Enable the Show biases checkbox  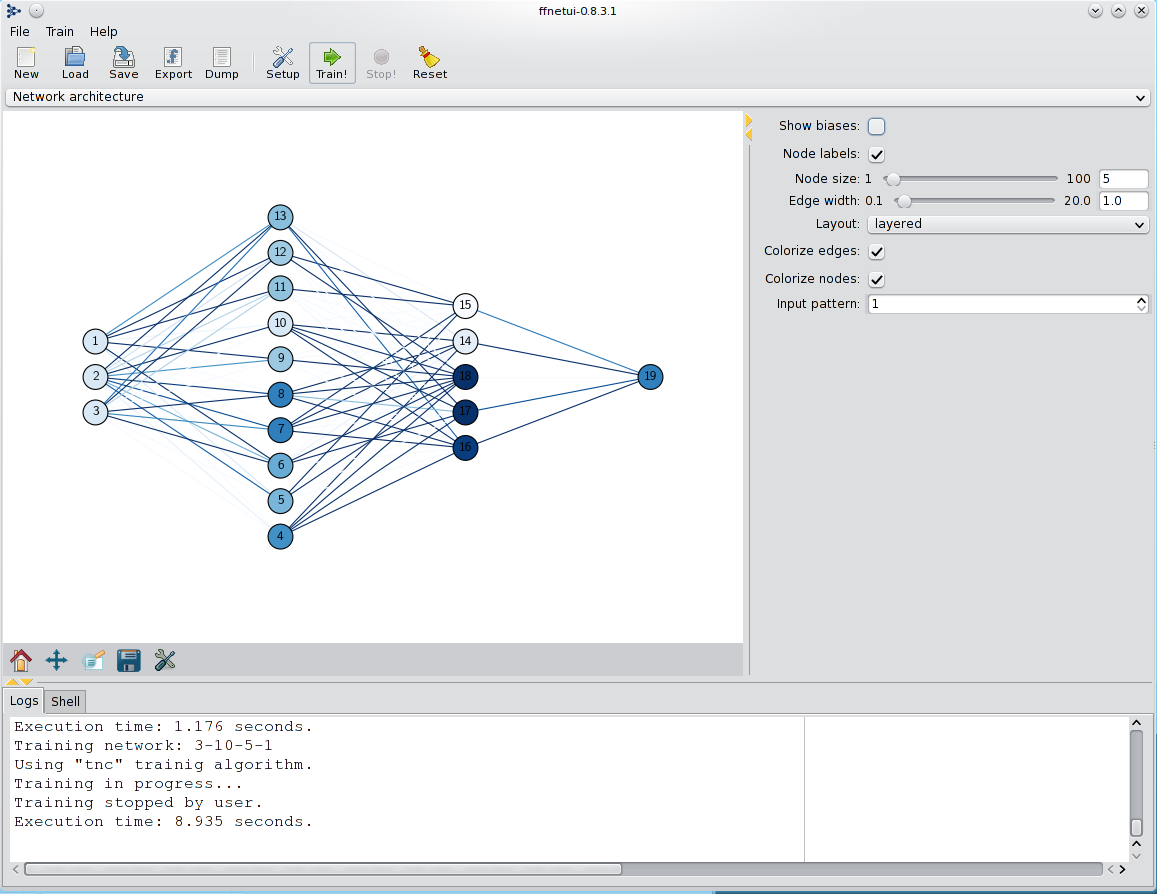coord(877,126)
